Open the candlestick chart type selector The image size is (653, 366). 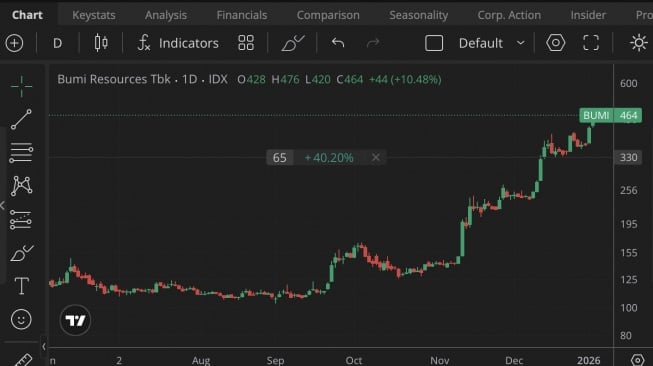tap(101, 43)
